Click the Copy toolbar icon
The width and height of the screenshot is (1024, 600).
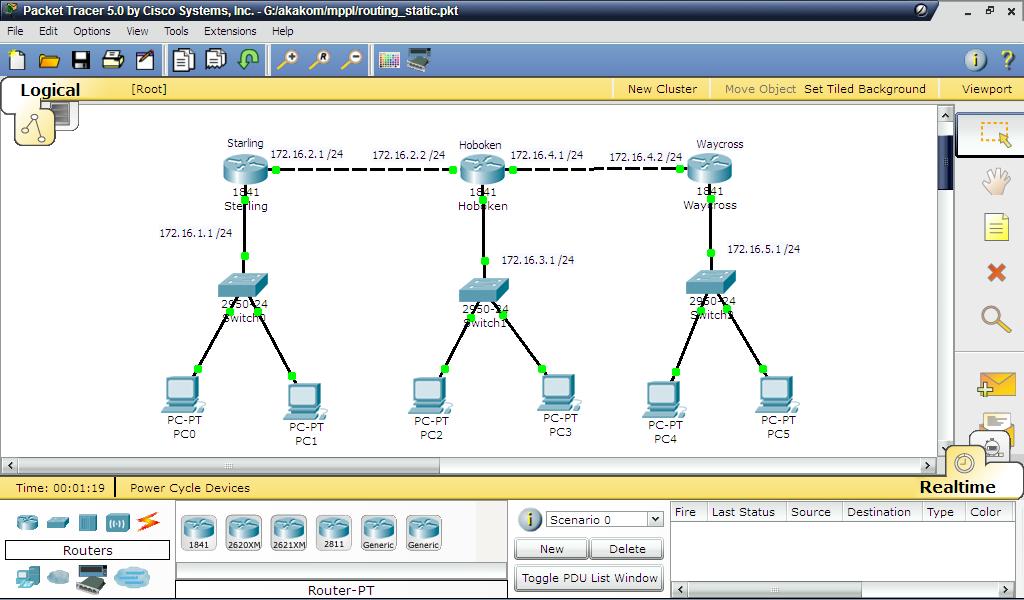pyautogui.click(x=184, y=60)
